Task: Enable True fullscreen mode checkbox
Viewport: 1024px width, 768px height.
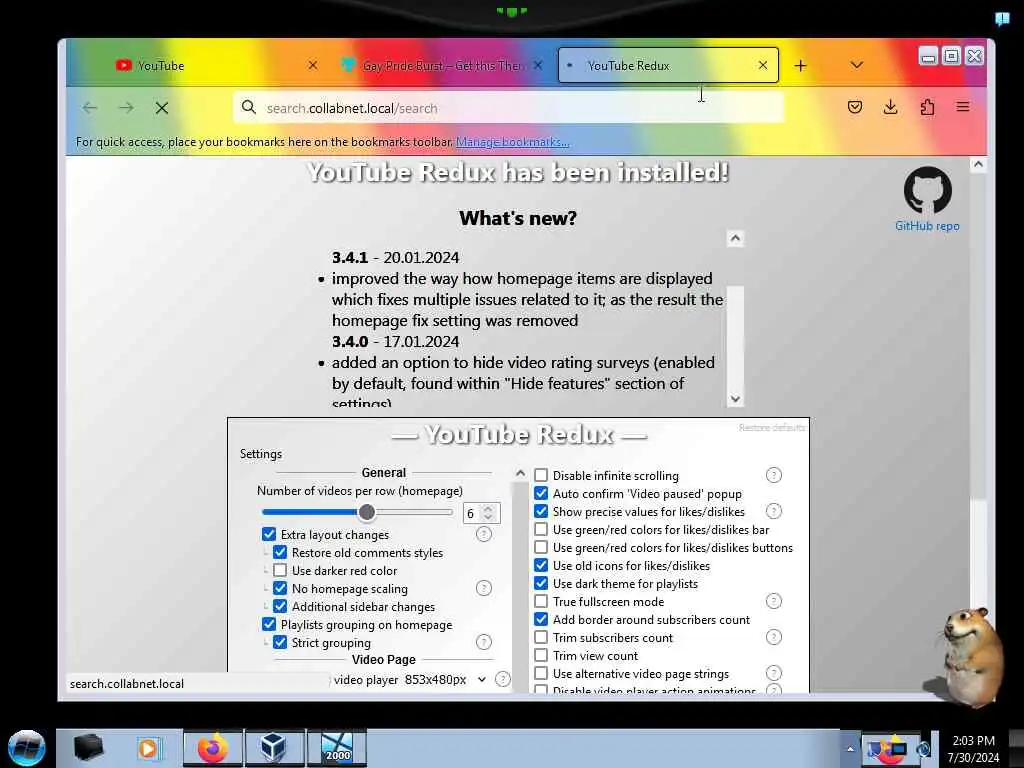Action: (x=541, y=601)
